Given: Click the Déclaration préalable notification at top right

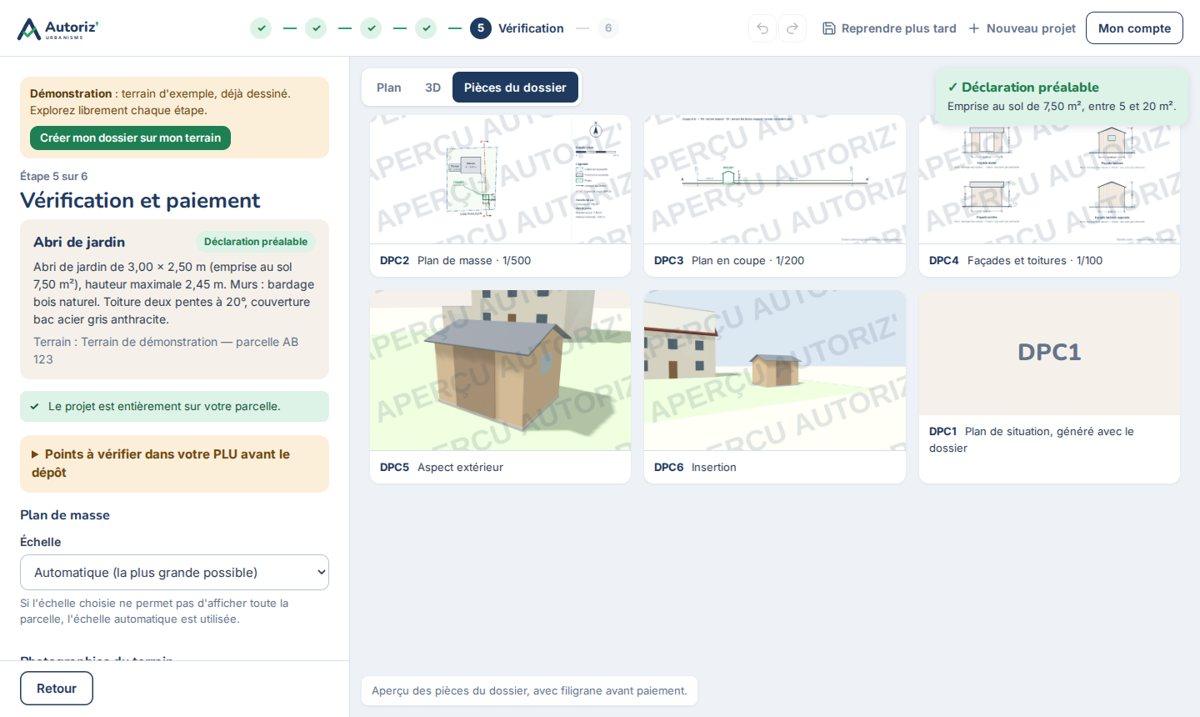Looking at the screenshot, I should point(1062,96).
